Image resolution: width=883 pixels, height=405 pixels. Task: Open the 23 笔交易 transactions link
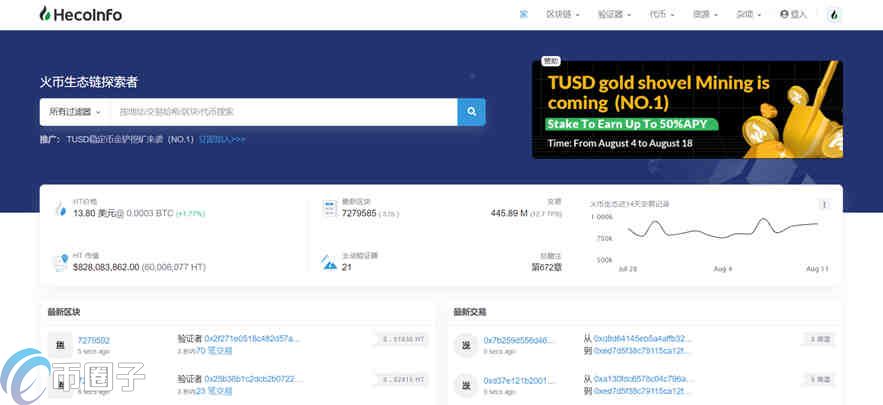213,391
